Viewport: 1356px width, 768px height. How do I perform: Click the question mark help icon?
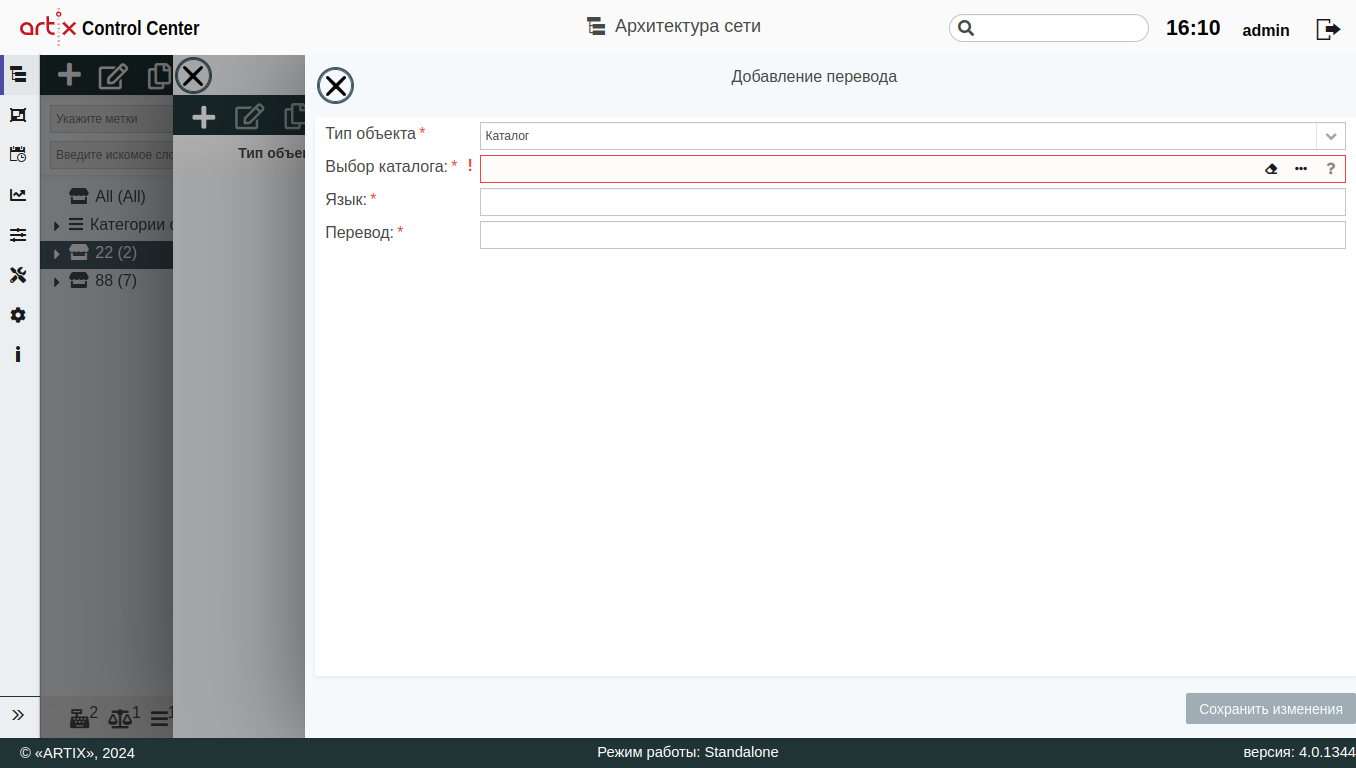[1330, 169]
